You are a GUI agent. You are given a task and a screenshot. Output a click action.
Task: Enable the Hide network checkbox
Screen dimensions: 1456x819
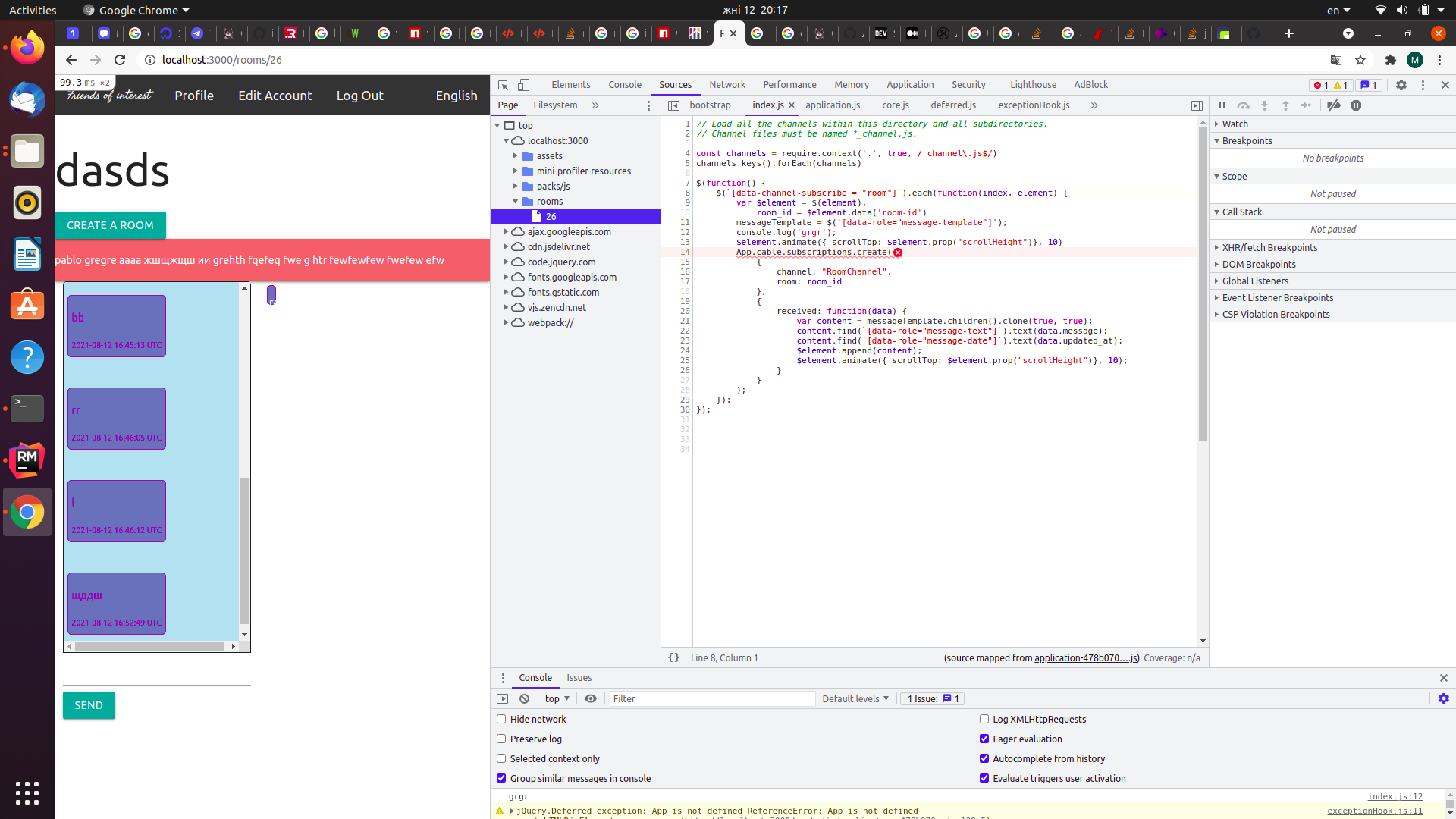click(501, 719)
